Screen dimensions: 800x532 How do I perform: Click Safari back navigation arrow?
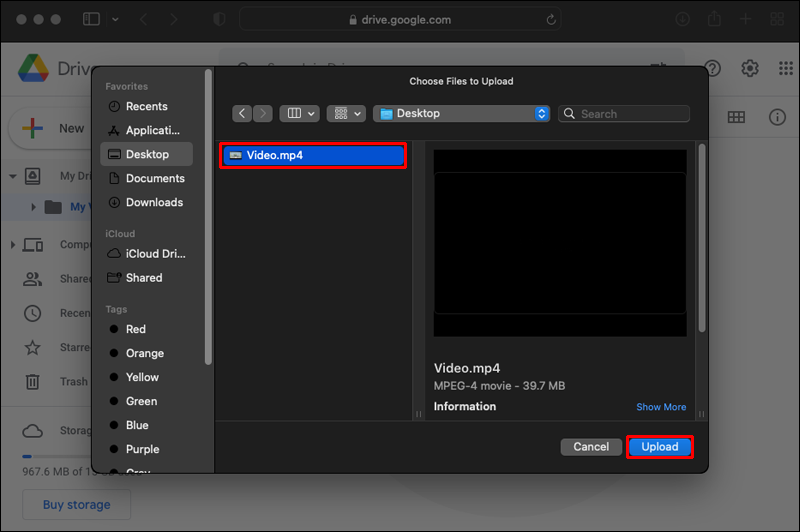(x=143, y=19)
